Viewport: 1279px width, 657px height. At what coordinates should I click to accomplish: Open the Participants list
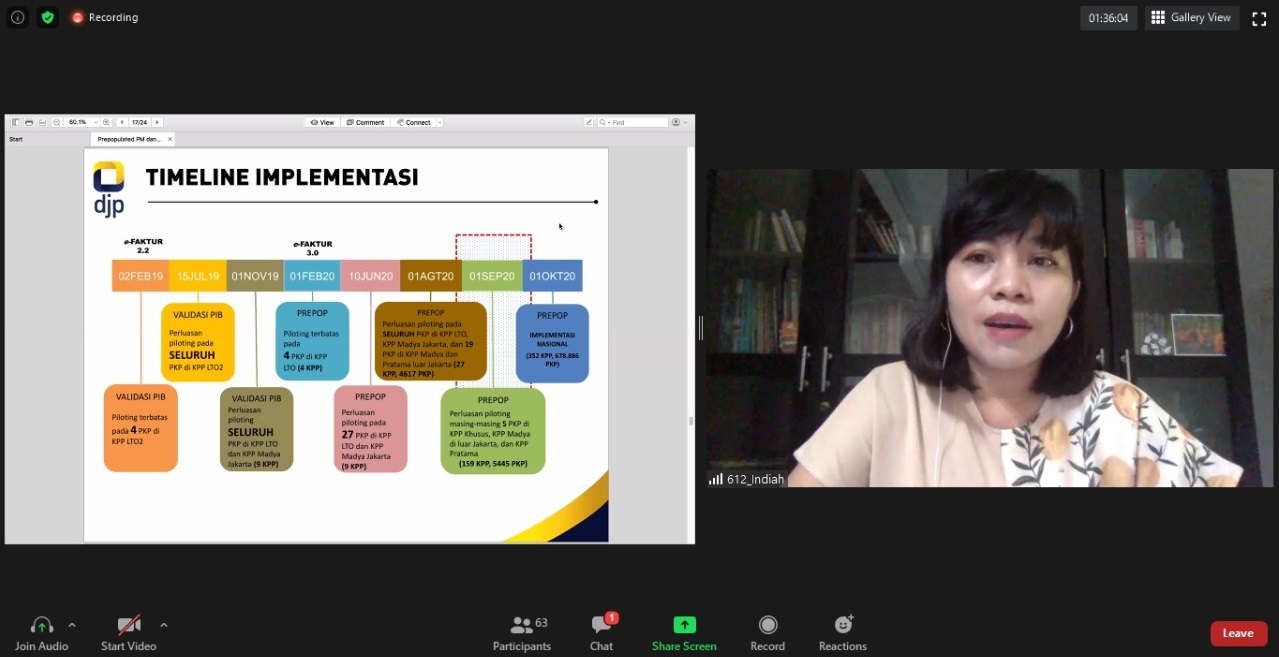click(522, 632)
